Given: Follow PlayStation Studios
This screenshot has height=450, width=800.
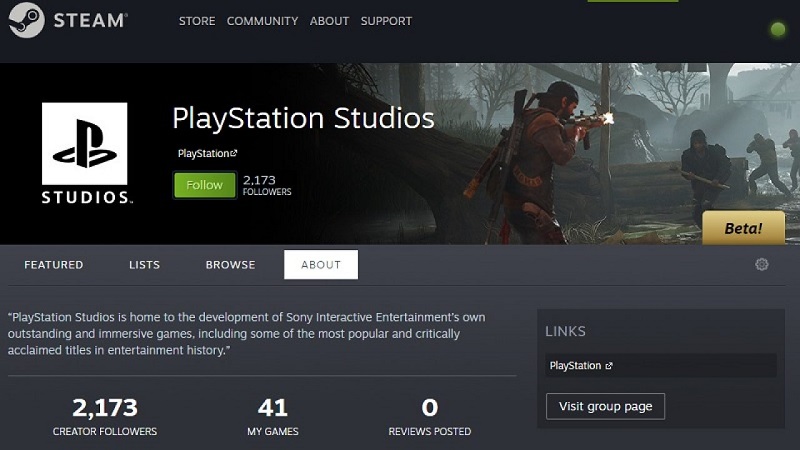Looking at the screenshot, I should pos(205,185).
